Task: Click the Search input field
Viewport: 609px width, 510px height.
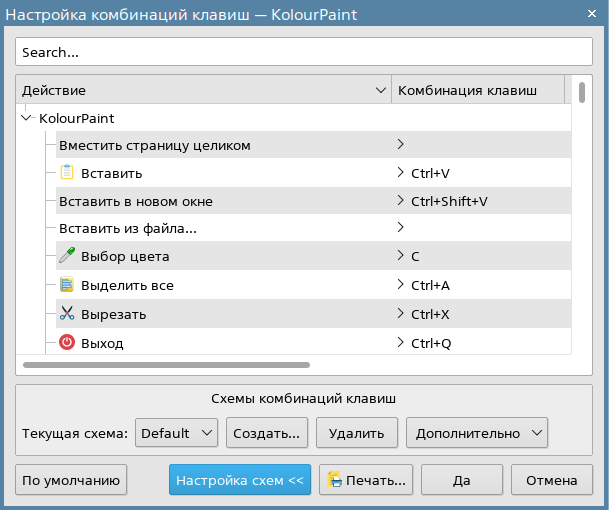Action: [304, 52]
